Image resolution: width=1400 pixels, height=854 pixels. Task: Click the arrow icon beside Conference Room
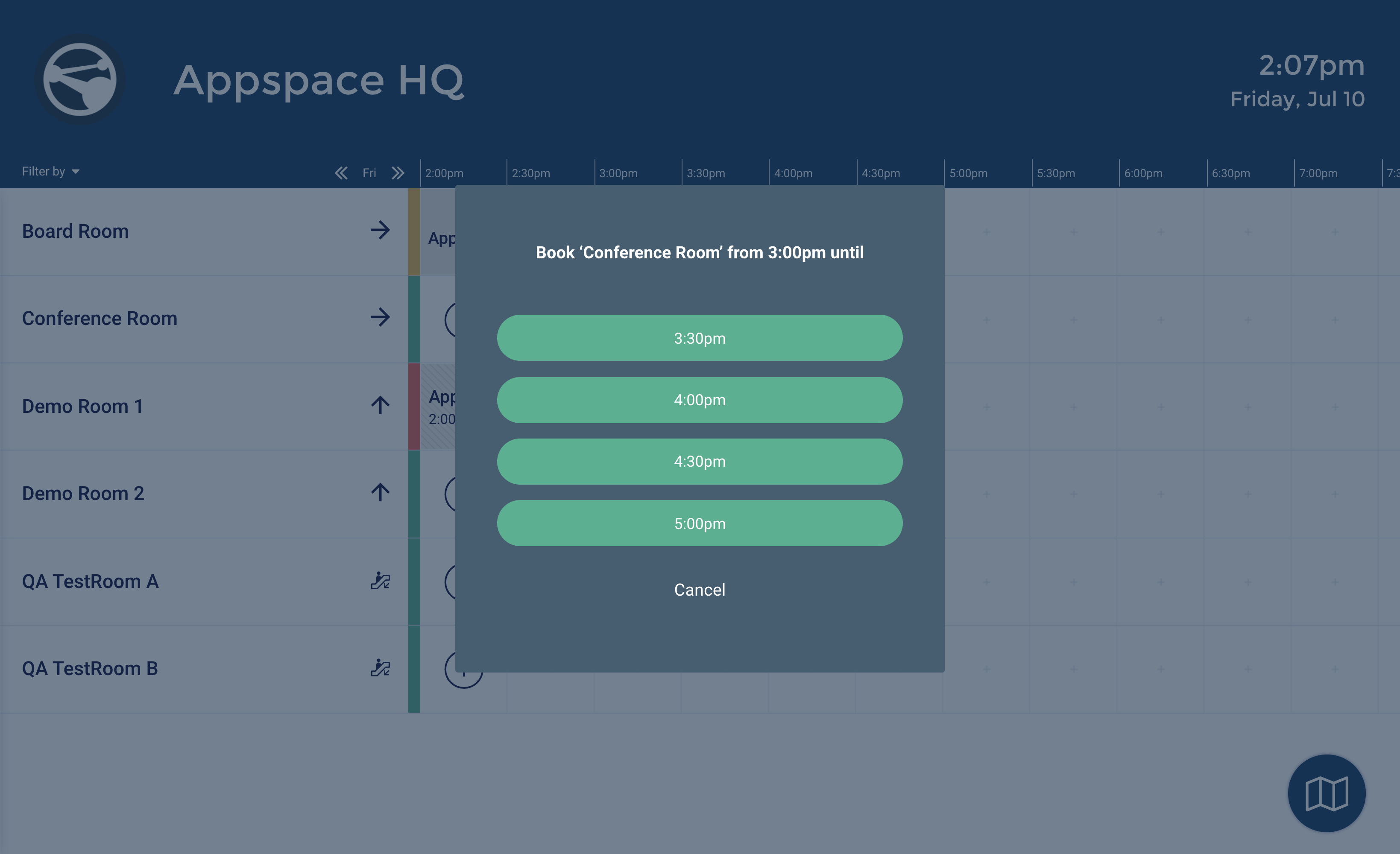[380, 317]
